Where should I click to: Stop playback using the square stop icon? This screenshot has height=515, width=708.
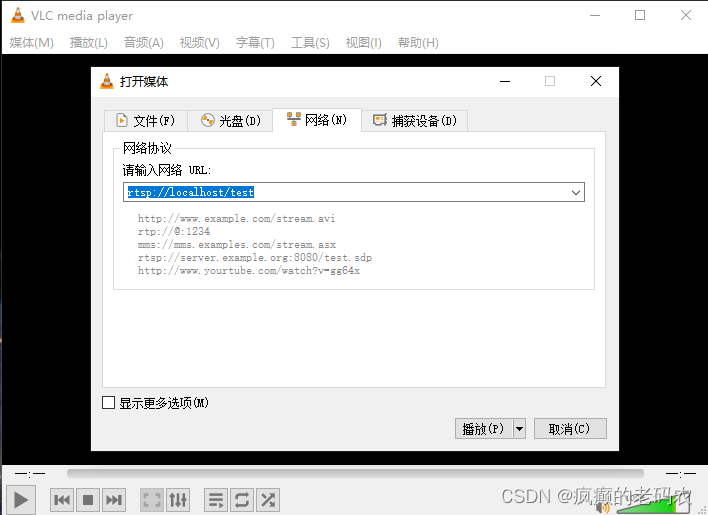[88, 500]
